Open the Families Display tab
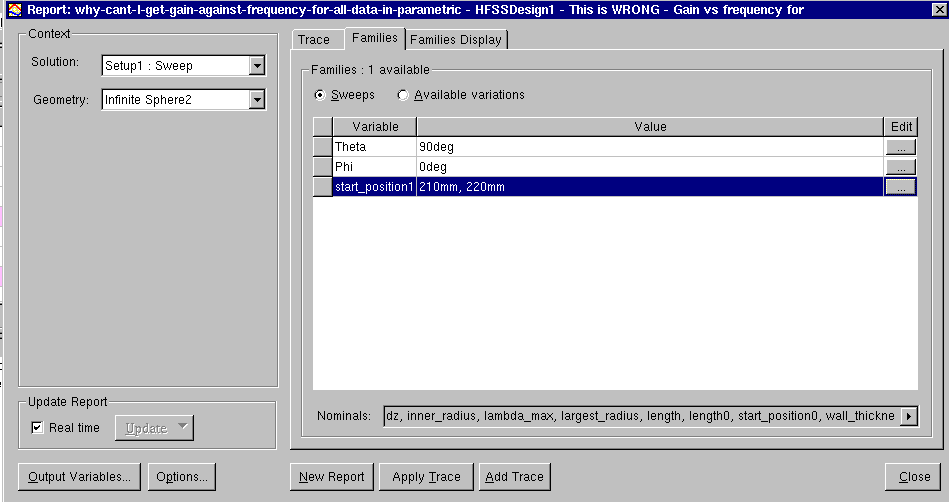949x502 pixels. tap(456, 39)
